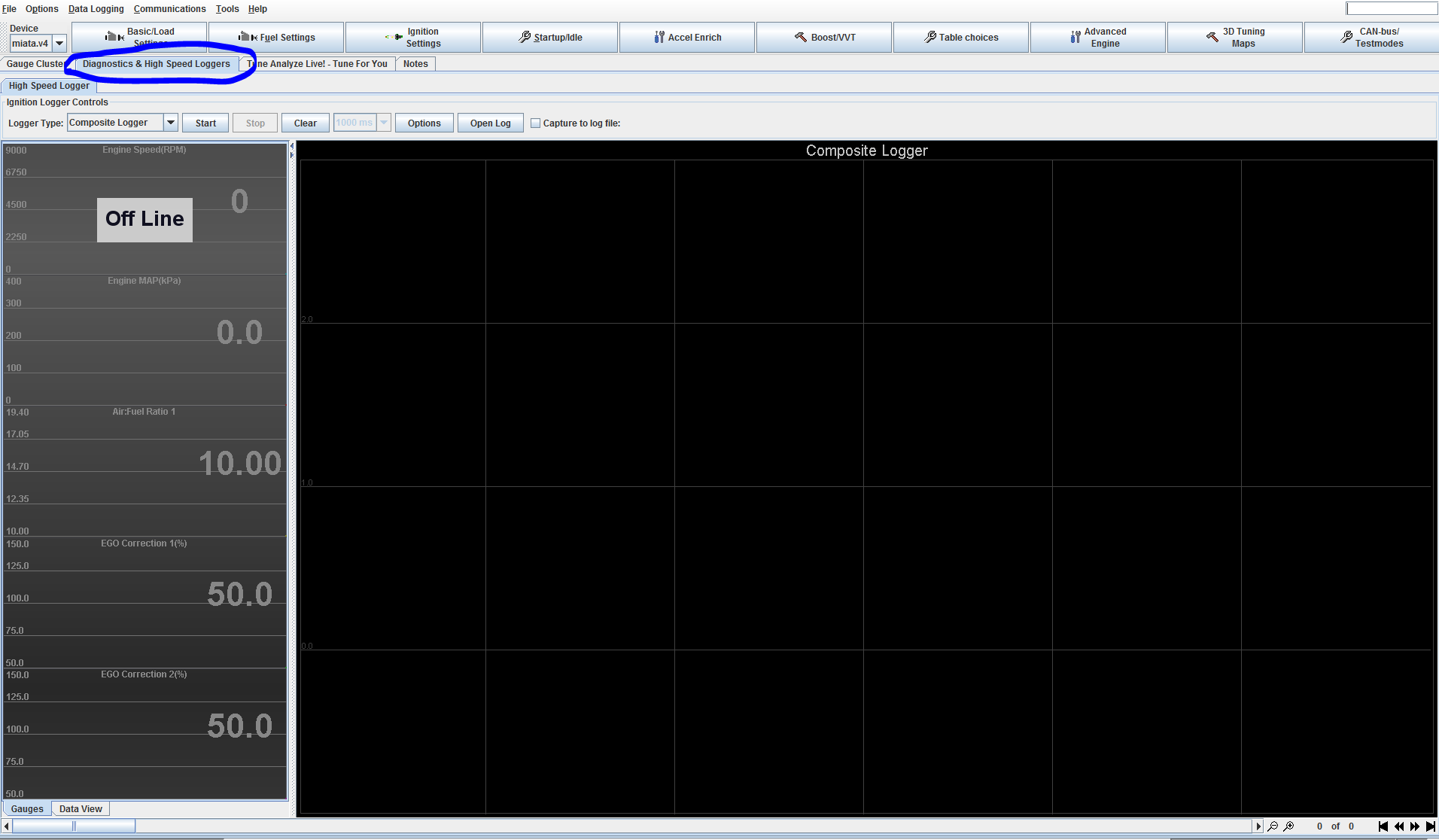Step back one log page

[1399, 826]
